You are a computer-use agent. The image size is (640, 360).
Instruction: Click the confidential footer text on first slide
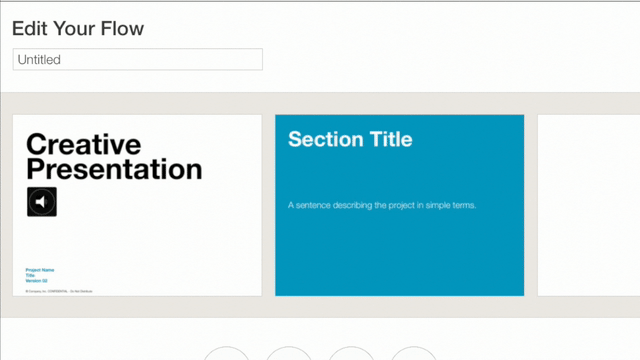point(59,291)
